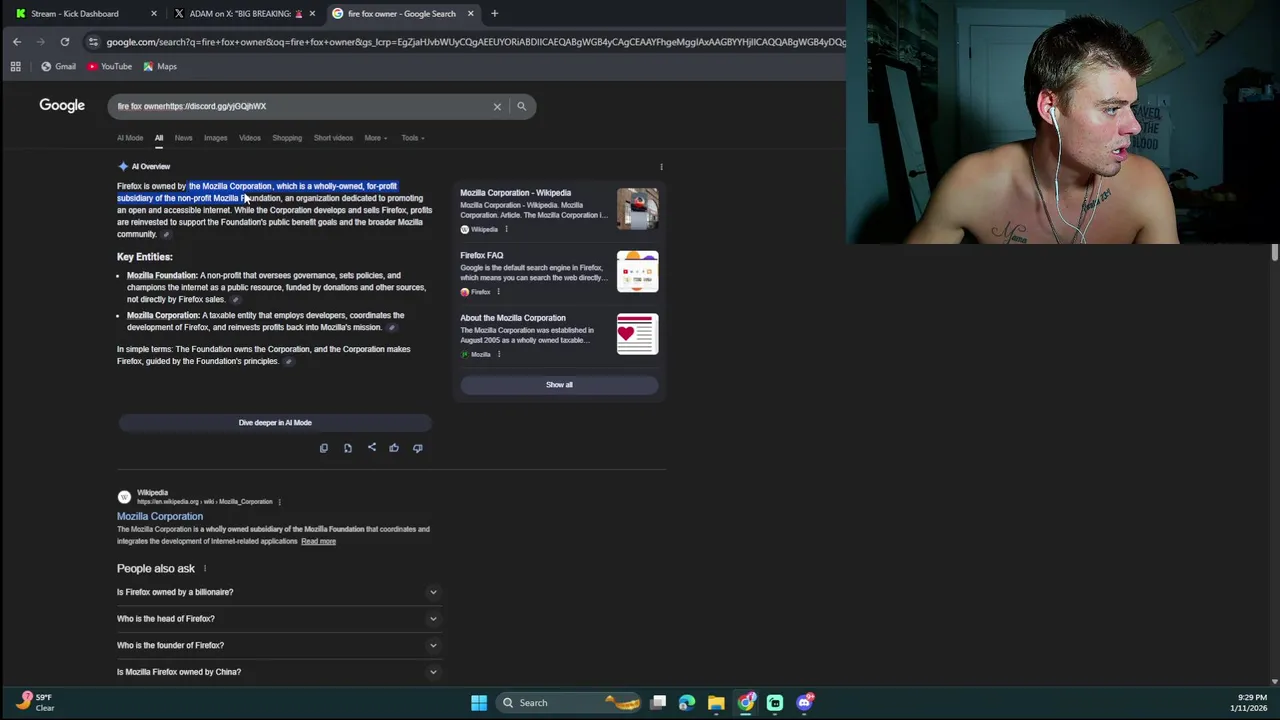This screenshot has width=1280, height=720.
Task: Open the clock showing 9:29 PM
Action: point(1250,703)
